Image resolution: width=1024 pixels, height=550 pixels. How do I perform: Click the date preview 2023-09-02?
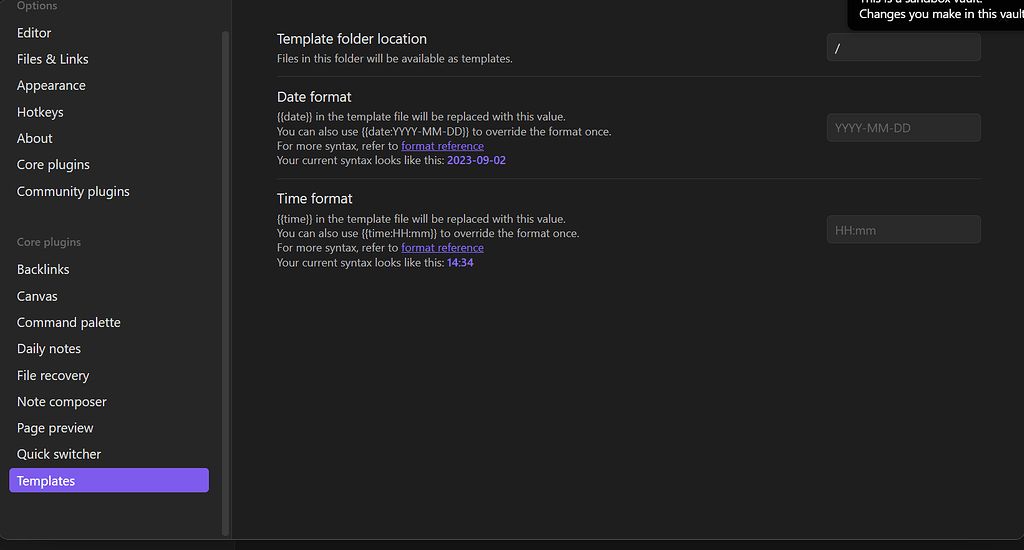[476, 160]
